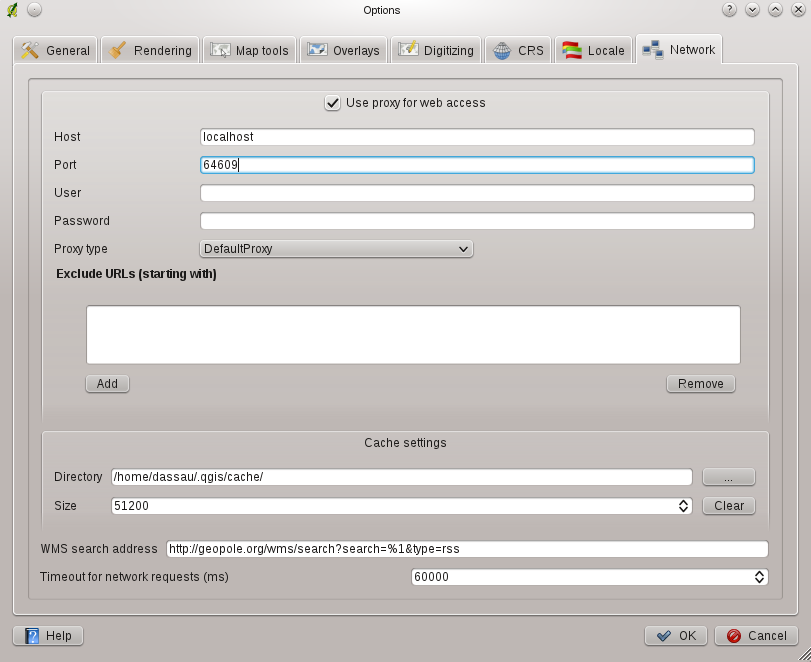Click the title bar help question mark
Screen dimensions: 811x662
click(729, 10)
